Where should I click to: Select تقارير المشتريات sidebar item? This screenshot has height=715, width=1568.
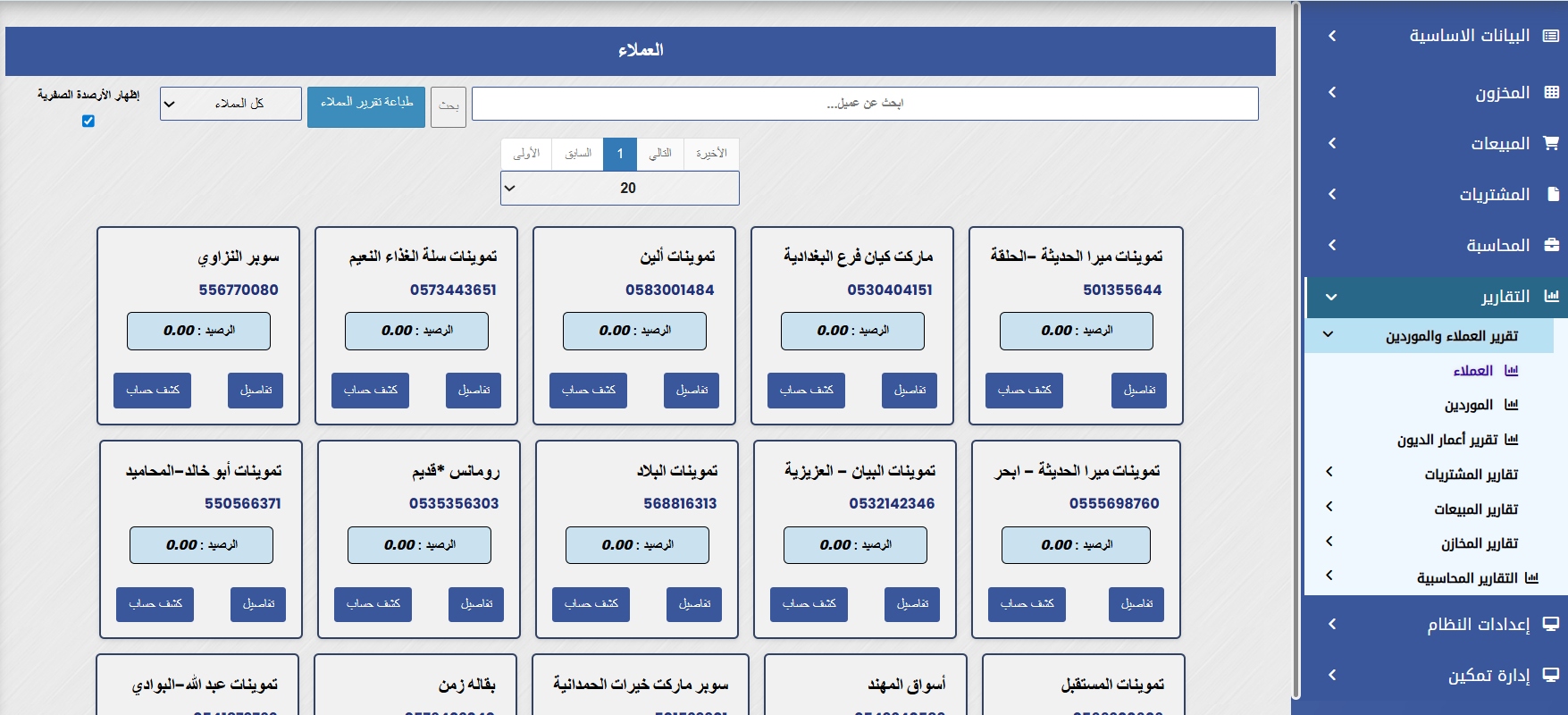(1472, 475)
